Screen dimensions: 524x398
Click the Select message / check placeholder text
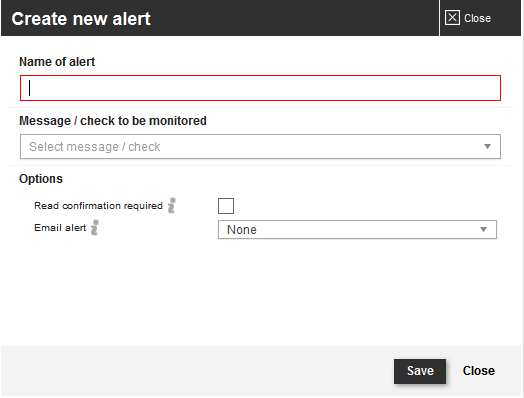[95, 147]
